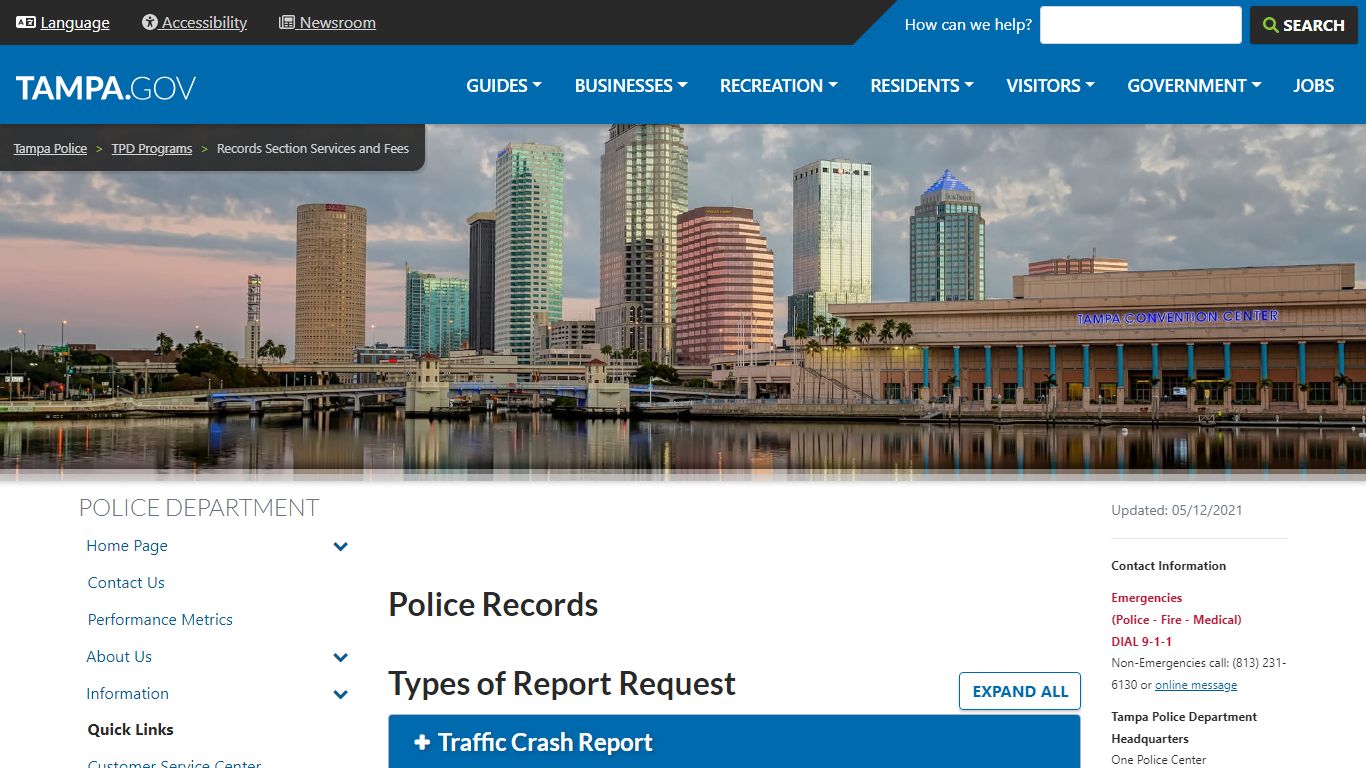Open About Us sidebar link
Image resolution: width=1366 pixels, height=768 pixels.
click(119, 656)
